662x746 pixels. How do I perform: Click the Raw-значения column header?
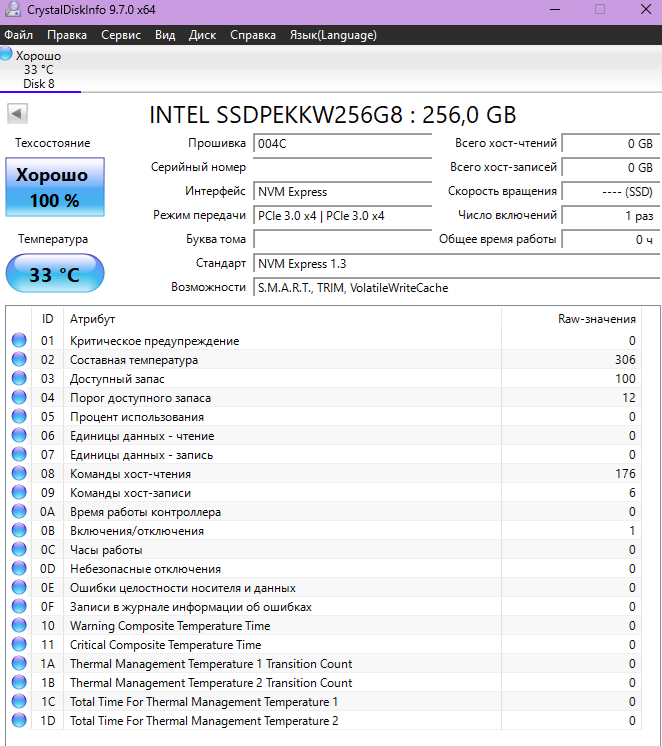click(596, 319)
